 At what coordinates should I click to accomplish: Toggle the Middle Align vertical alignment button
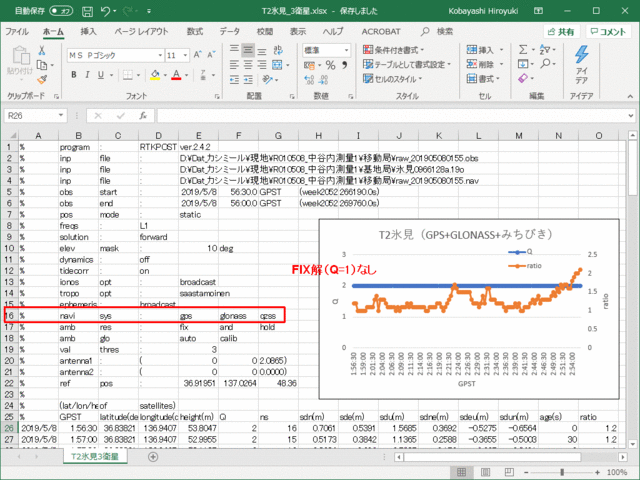tap(248, 50)
